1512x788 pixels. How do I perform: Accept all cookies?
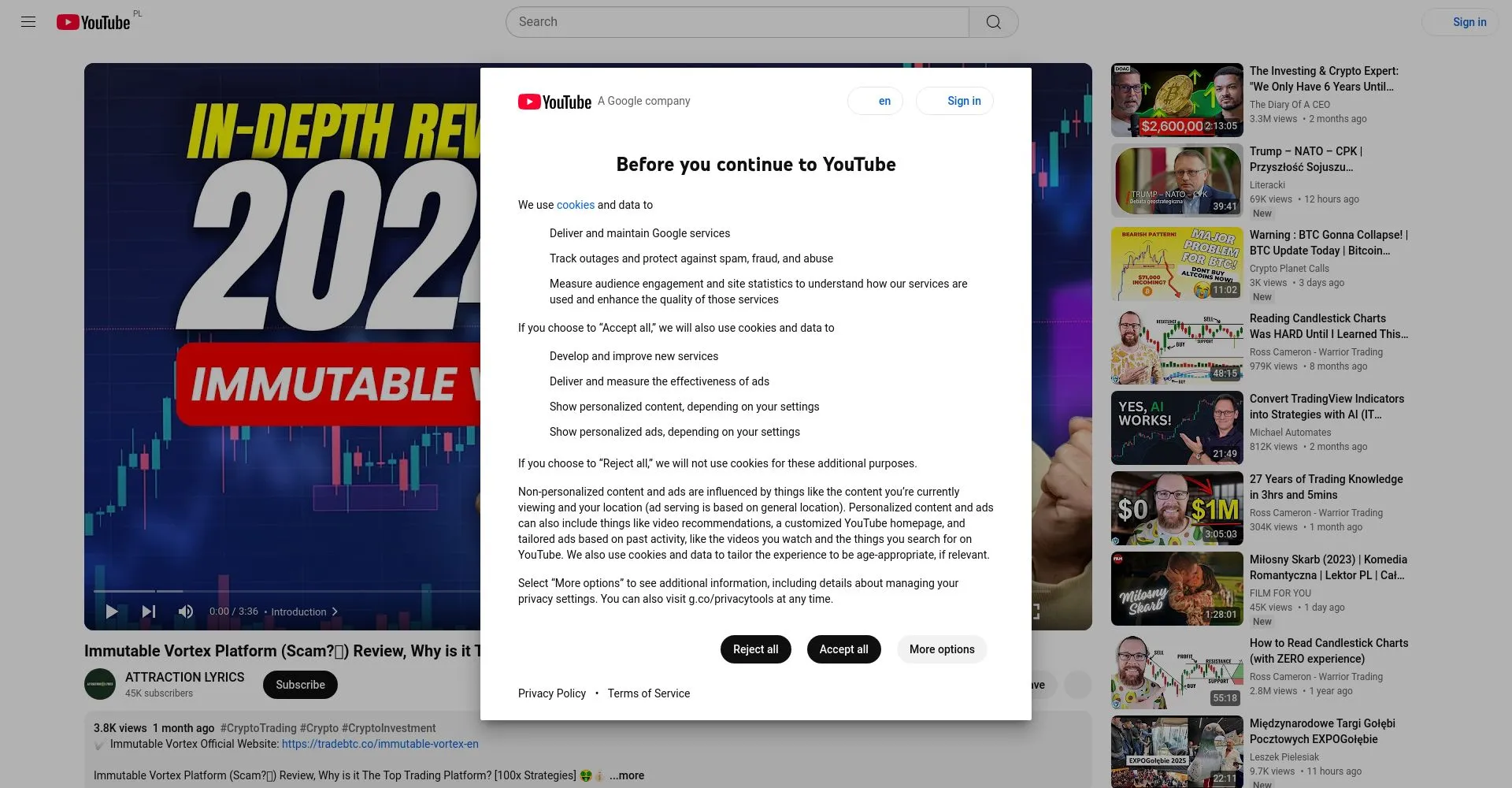pyautogui.click(x=843, y=649)
